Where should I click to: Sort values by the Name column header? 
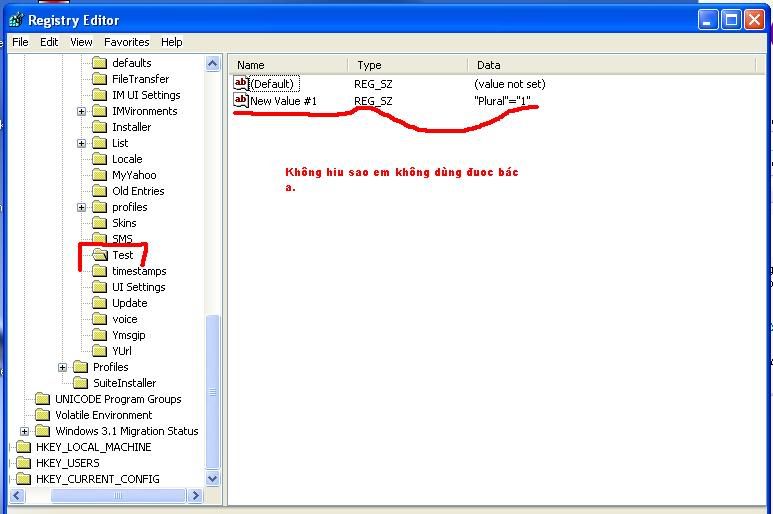pos(288,65)
